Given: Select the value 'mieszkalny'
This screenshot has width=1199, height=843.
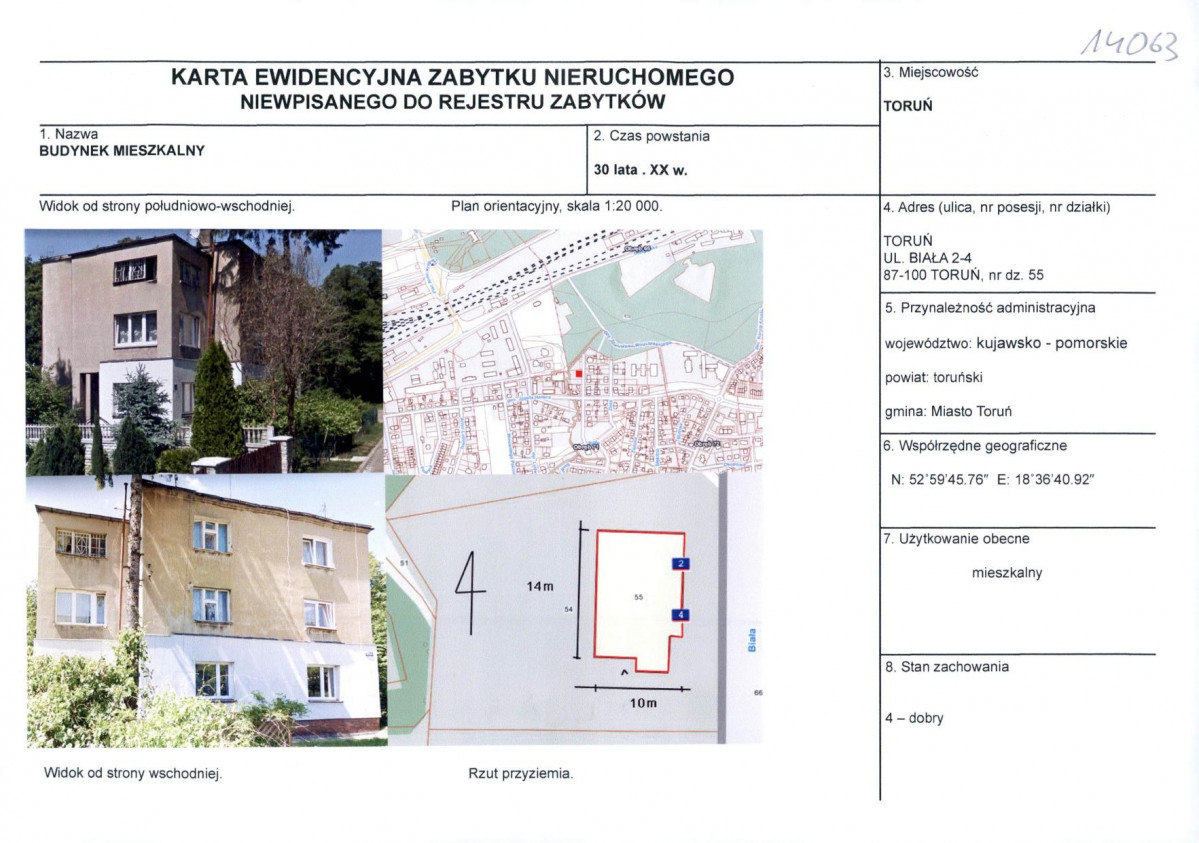Looking at the screenshot, I should pyautogui.click(x=1007, y=573).
